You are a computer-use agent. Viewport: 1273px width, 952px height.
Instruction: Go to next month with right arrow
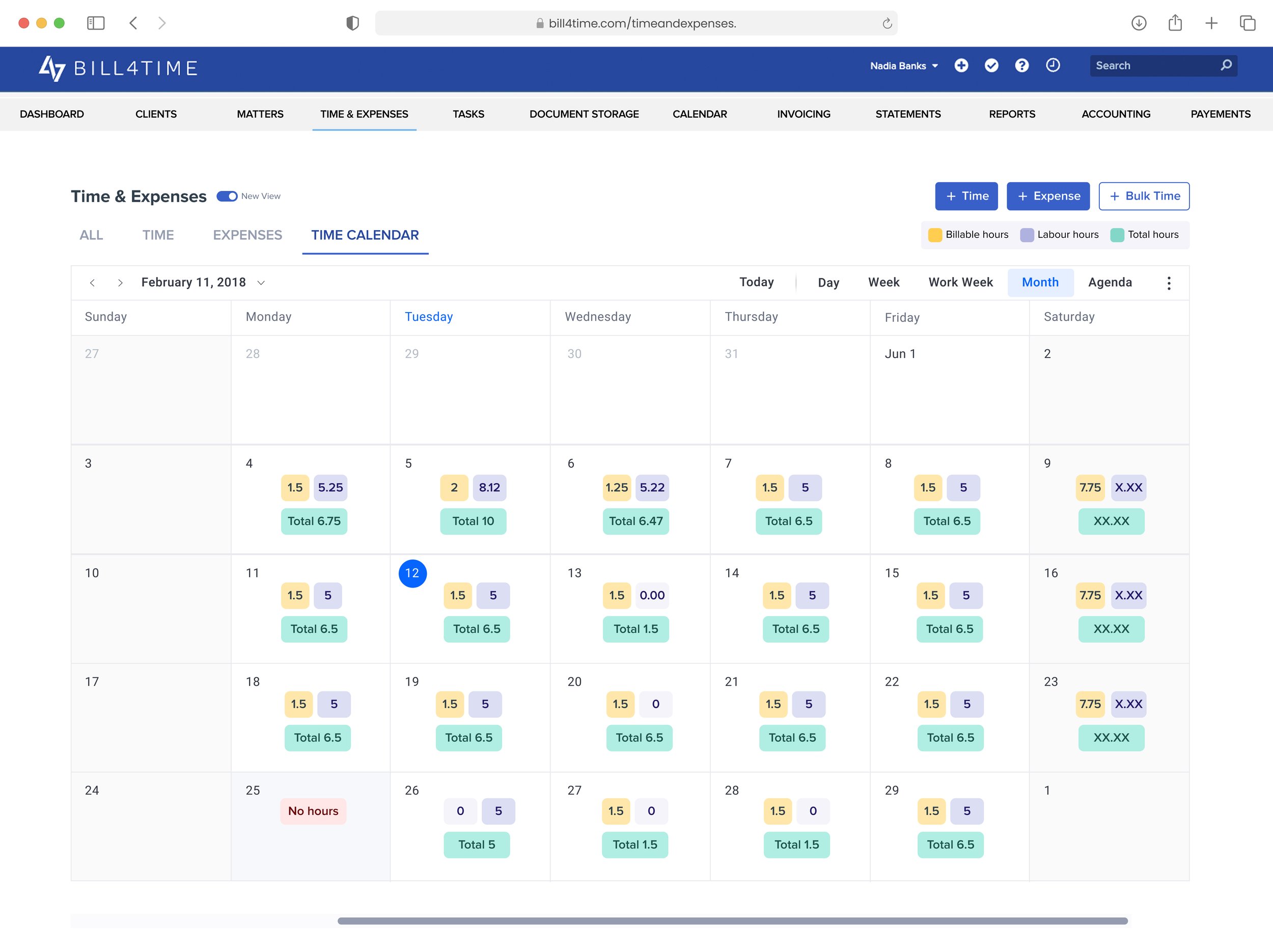[120, 283]
